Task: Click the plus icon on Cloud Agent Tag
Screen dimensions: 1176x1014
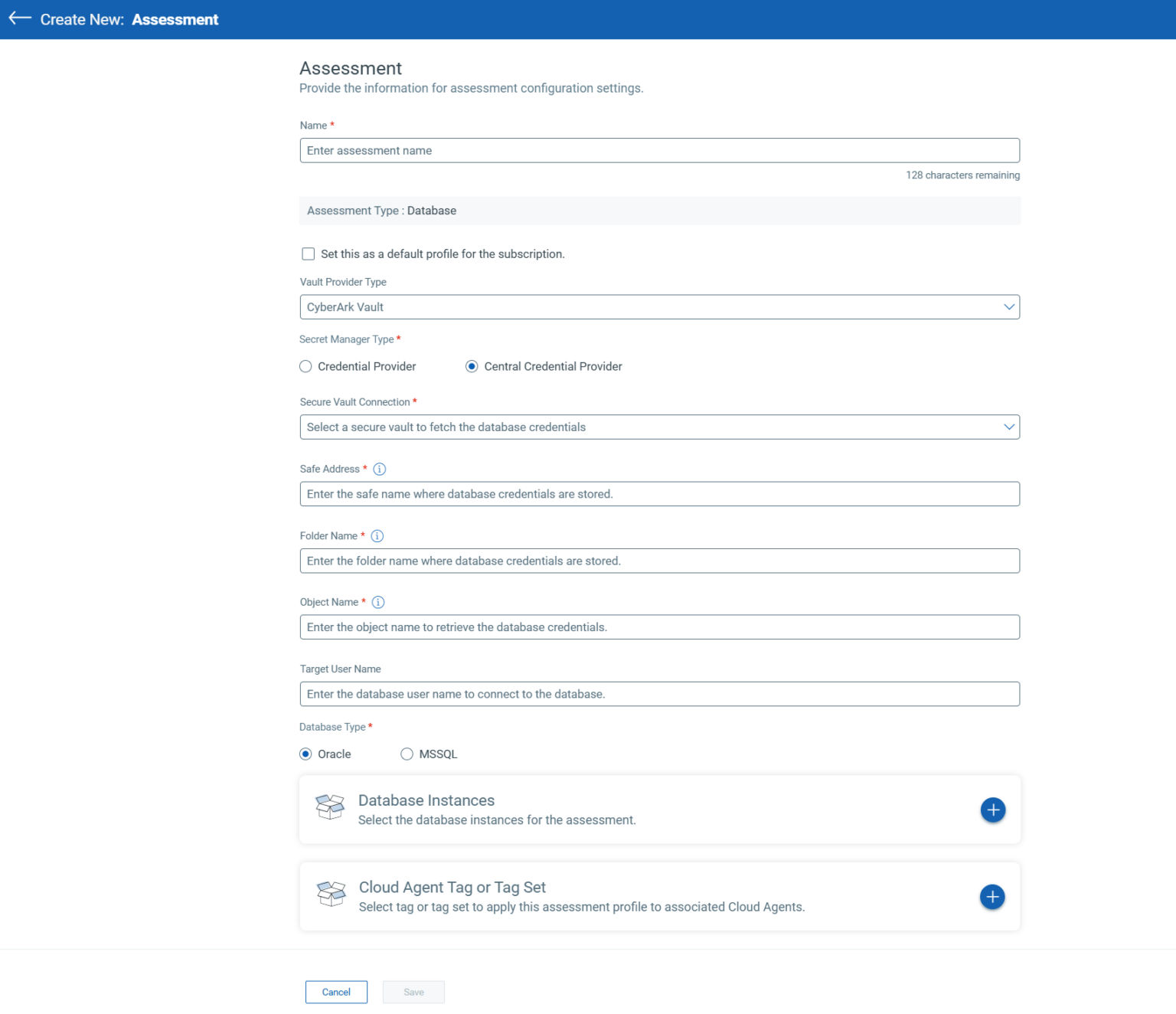Action: tap(993, 897)
